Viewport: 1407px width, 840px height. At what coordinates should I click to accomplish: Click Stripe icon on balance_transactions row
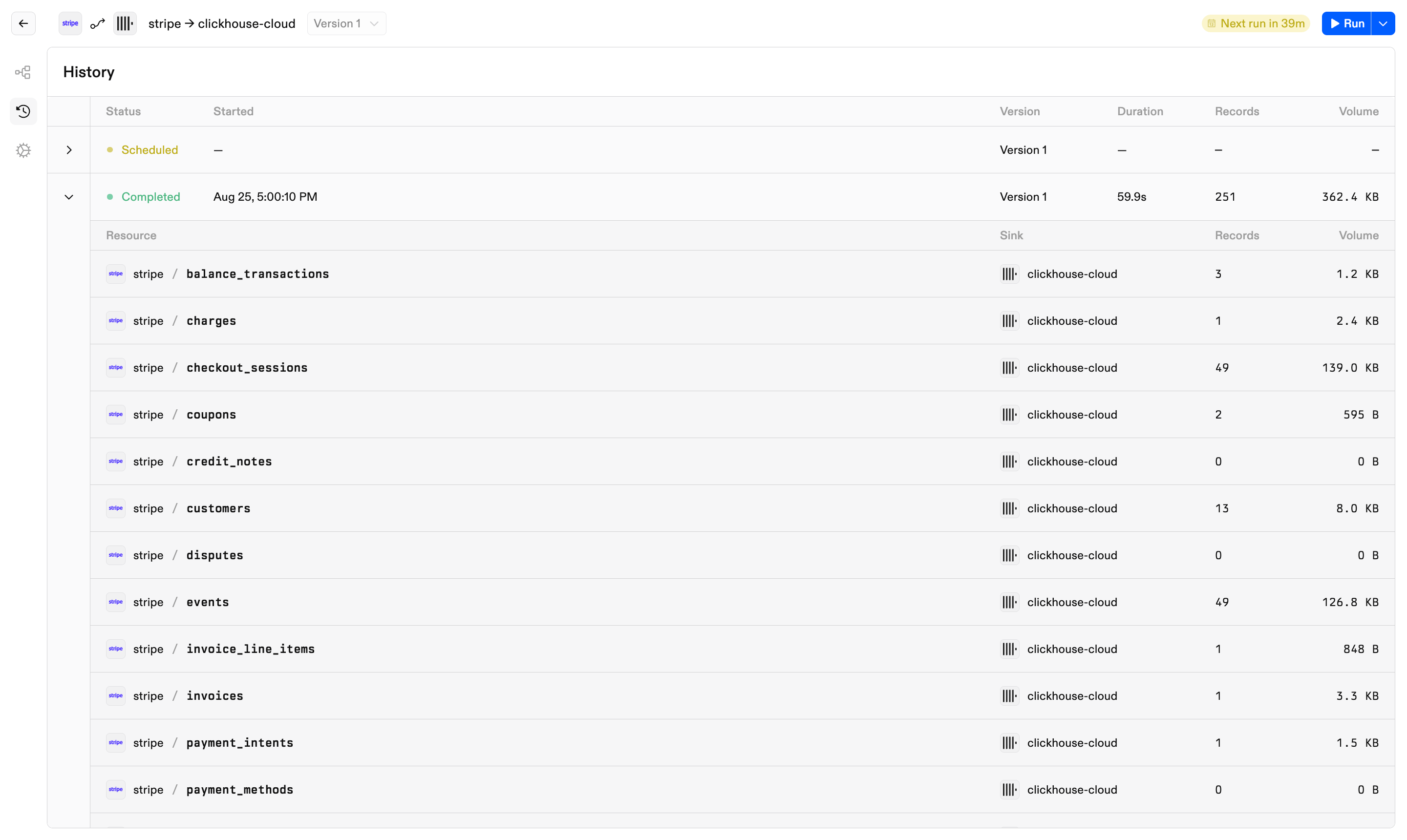(x=115, y=274)
